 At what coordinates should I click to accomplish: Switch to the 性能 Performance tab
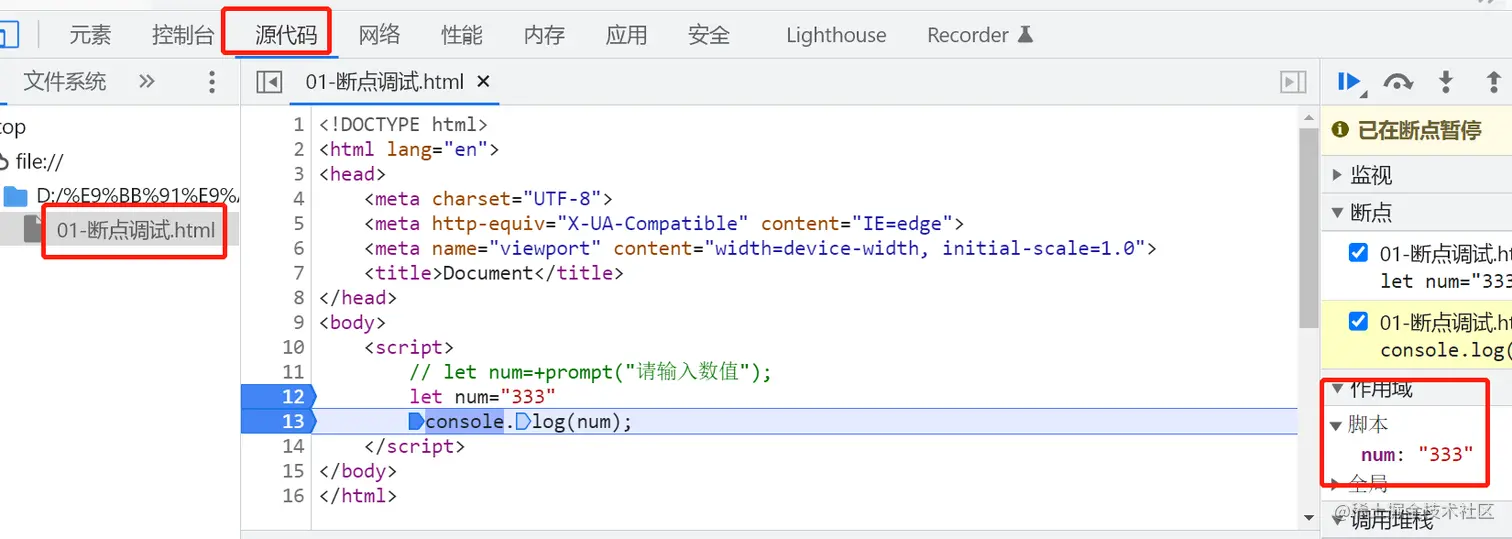(462, 35)
